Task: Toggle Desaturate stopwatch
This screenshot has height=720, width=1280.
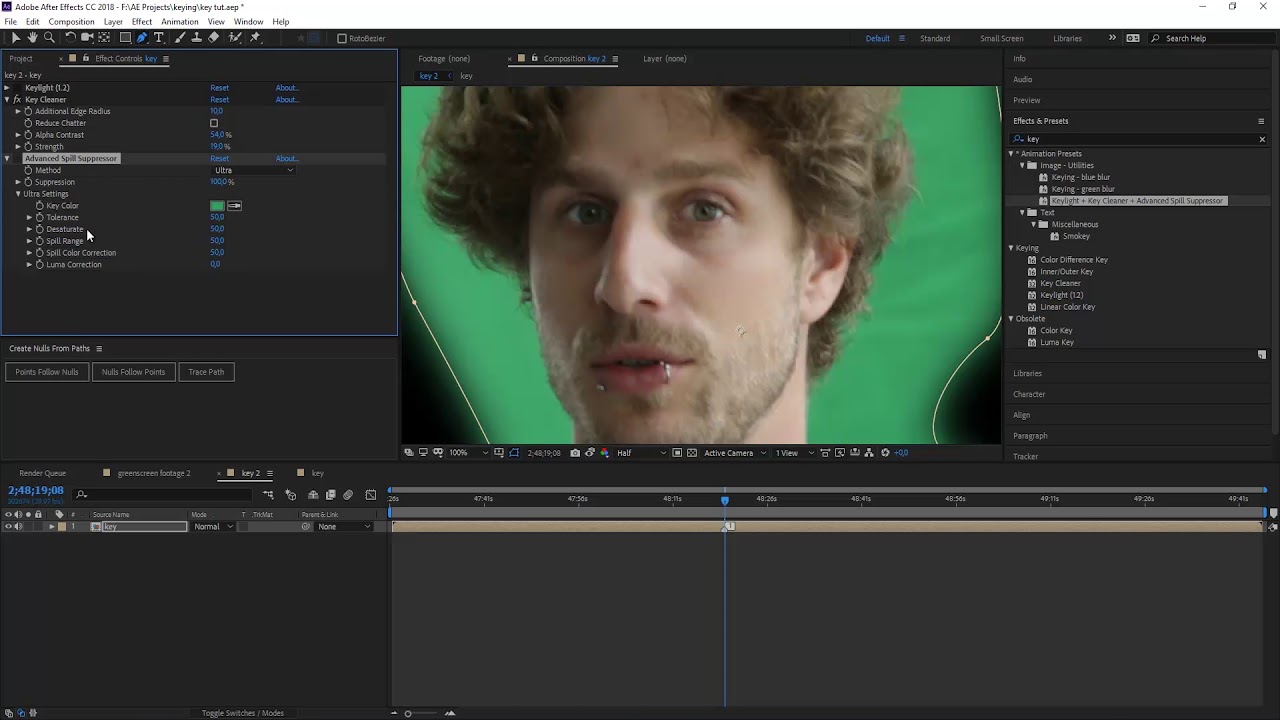Action: click(39, 229)
